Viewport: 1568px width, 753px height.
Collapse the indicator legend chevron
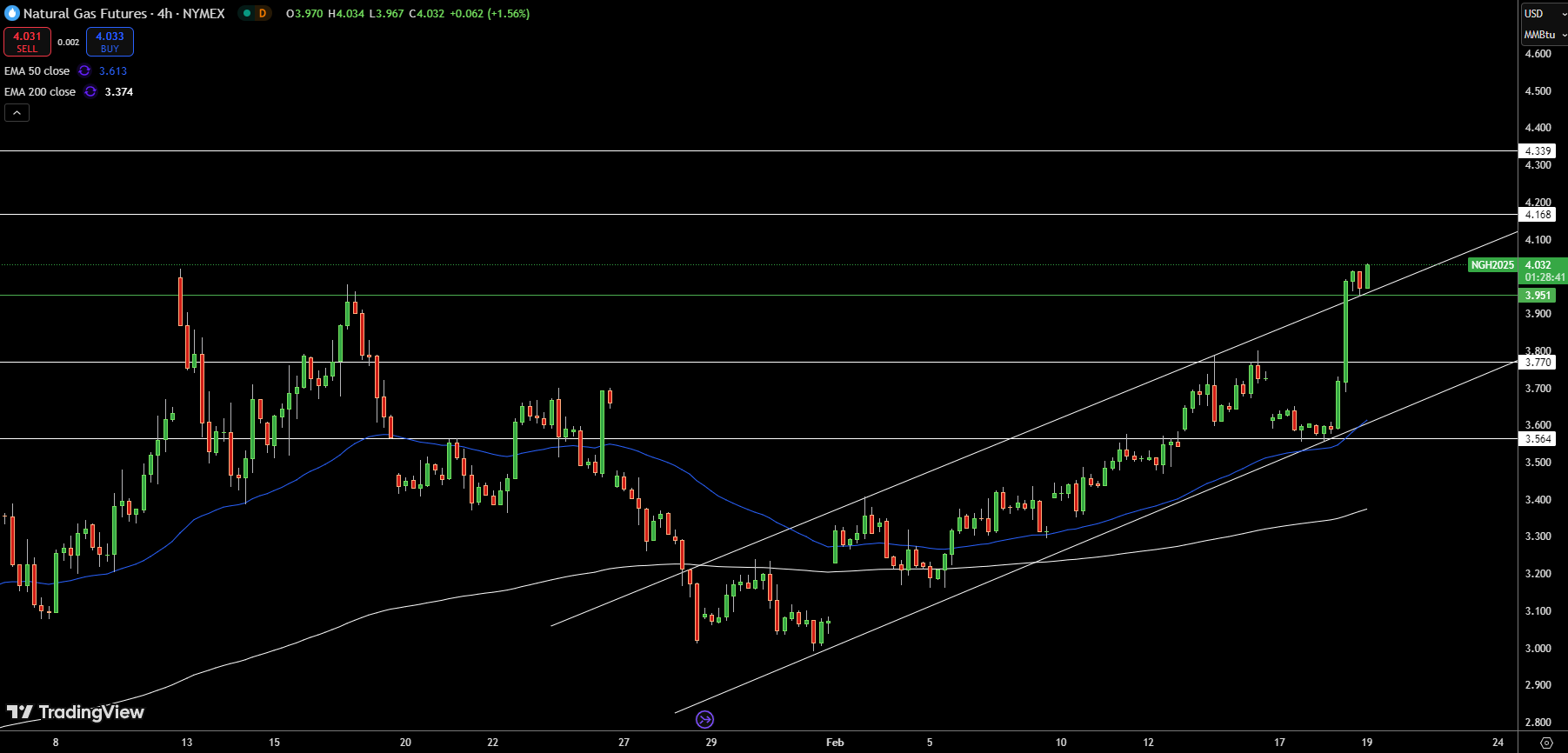coord(17,113)
